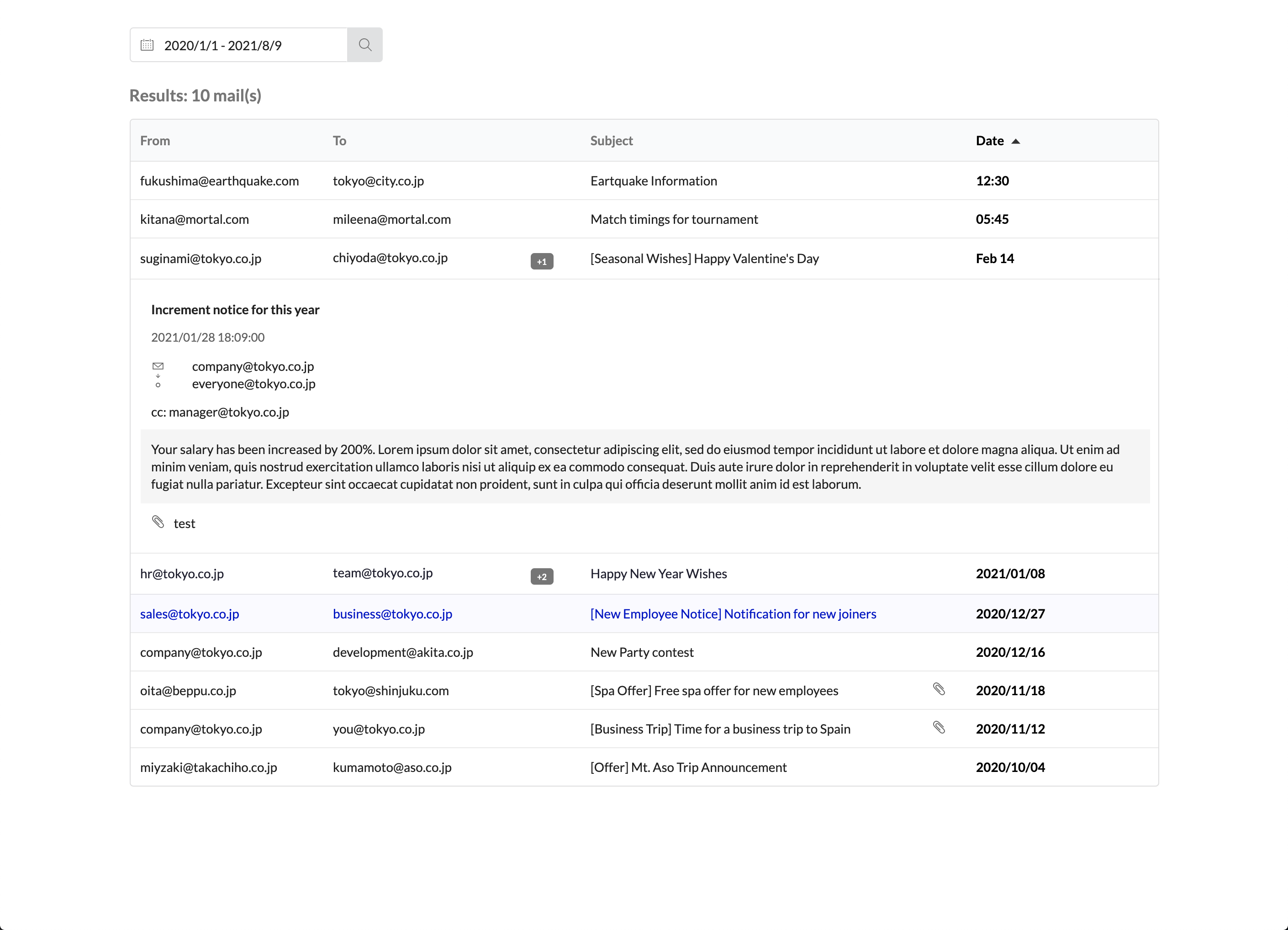Click date 2021/01/08
The image size is (1288, 930).
[x=1010, y=574]
